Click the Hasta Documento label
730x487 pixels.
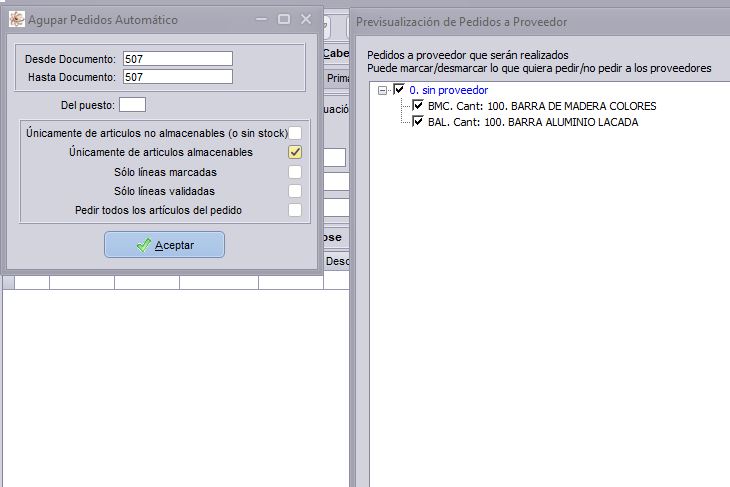point(71,77)
